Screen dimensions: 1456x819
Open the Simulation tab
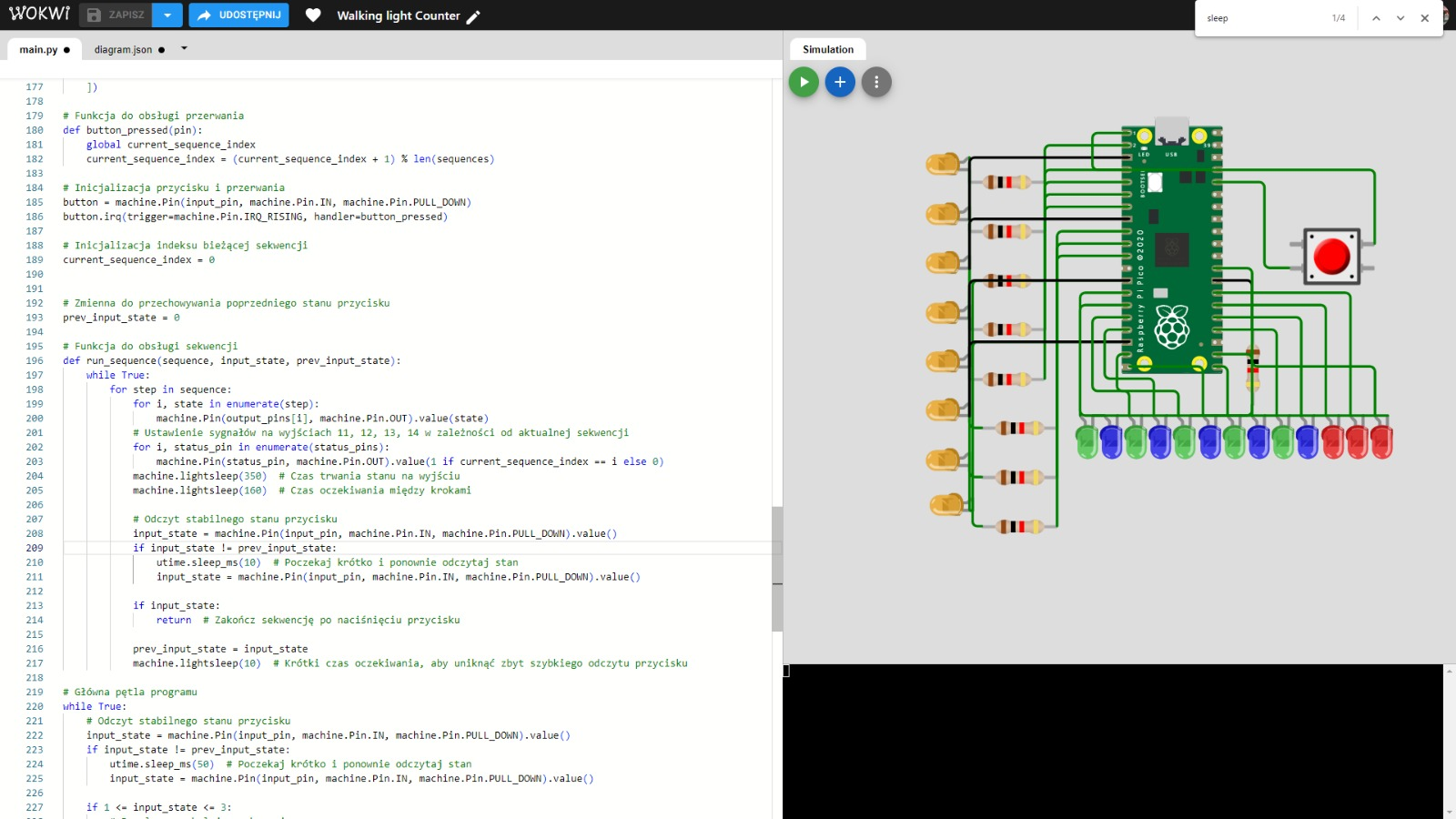[827, 50]
